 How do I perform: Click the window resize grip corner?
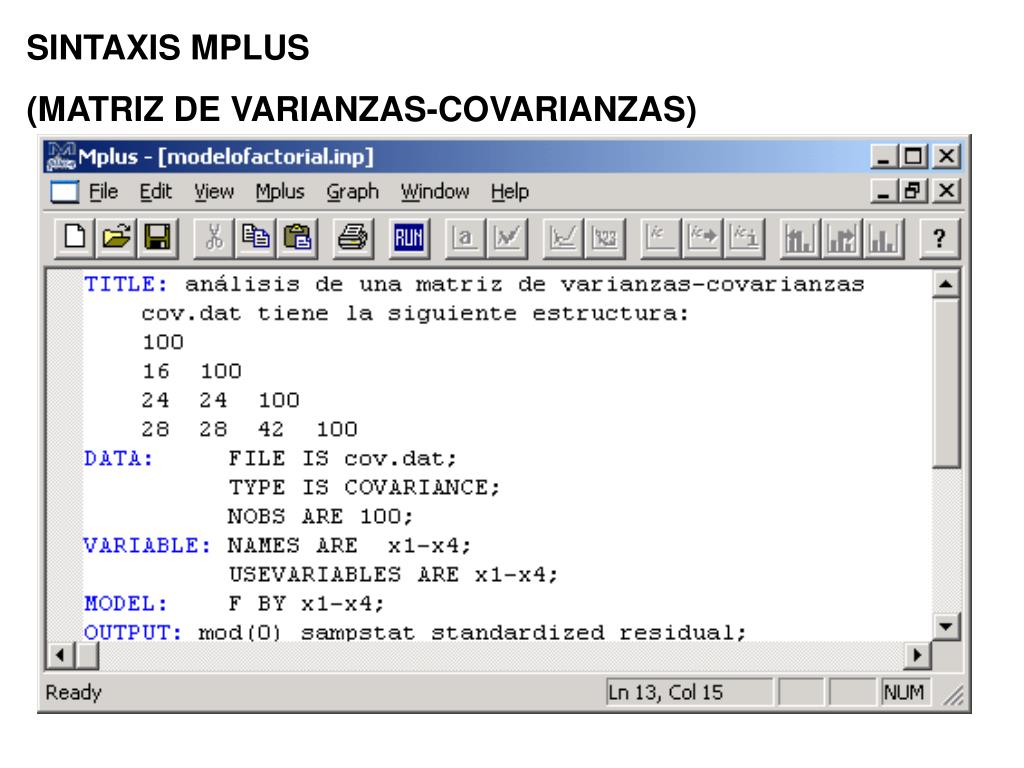[x=953, y=696]
